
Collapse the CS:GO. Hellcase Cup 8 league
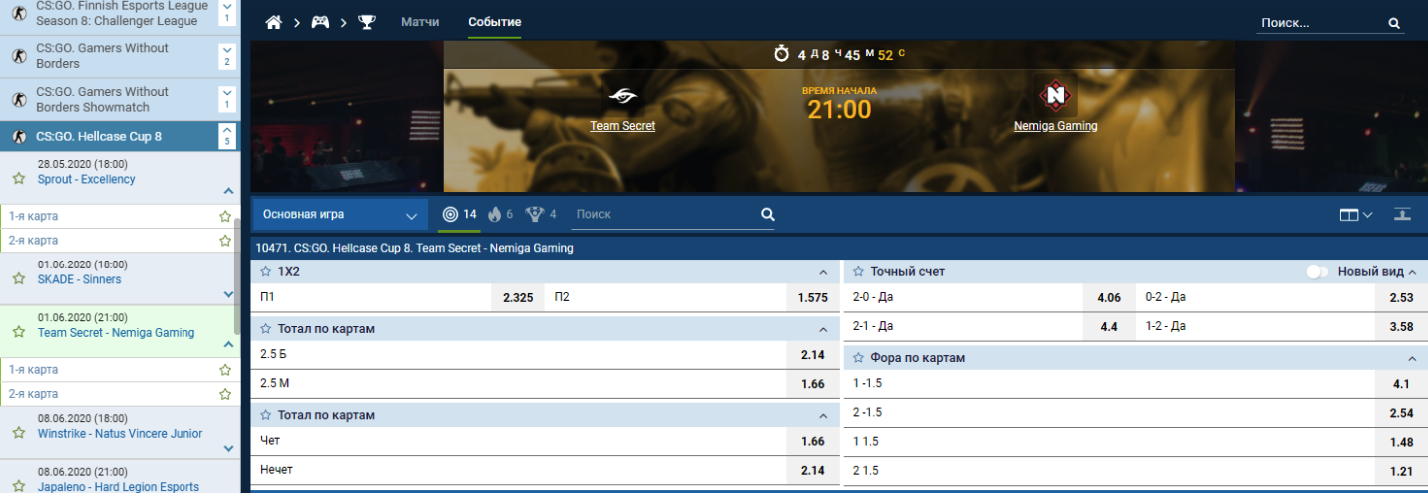[x=226, y=135]
